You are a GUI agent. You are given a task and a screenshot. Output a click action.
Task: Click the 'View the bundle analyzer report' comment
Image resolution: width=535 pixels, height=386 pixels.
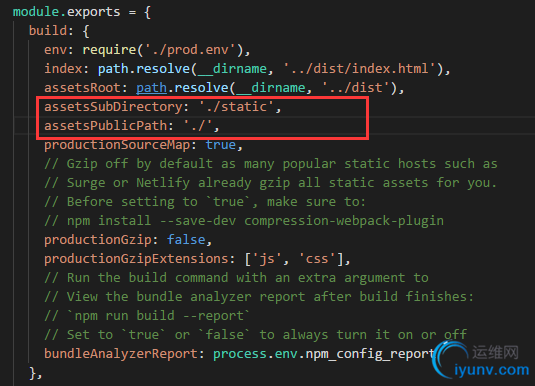(259, 297)
